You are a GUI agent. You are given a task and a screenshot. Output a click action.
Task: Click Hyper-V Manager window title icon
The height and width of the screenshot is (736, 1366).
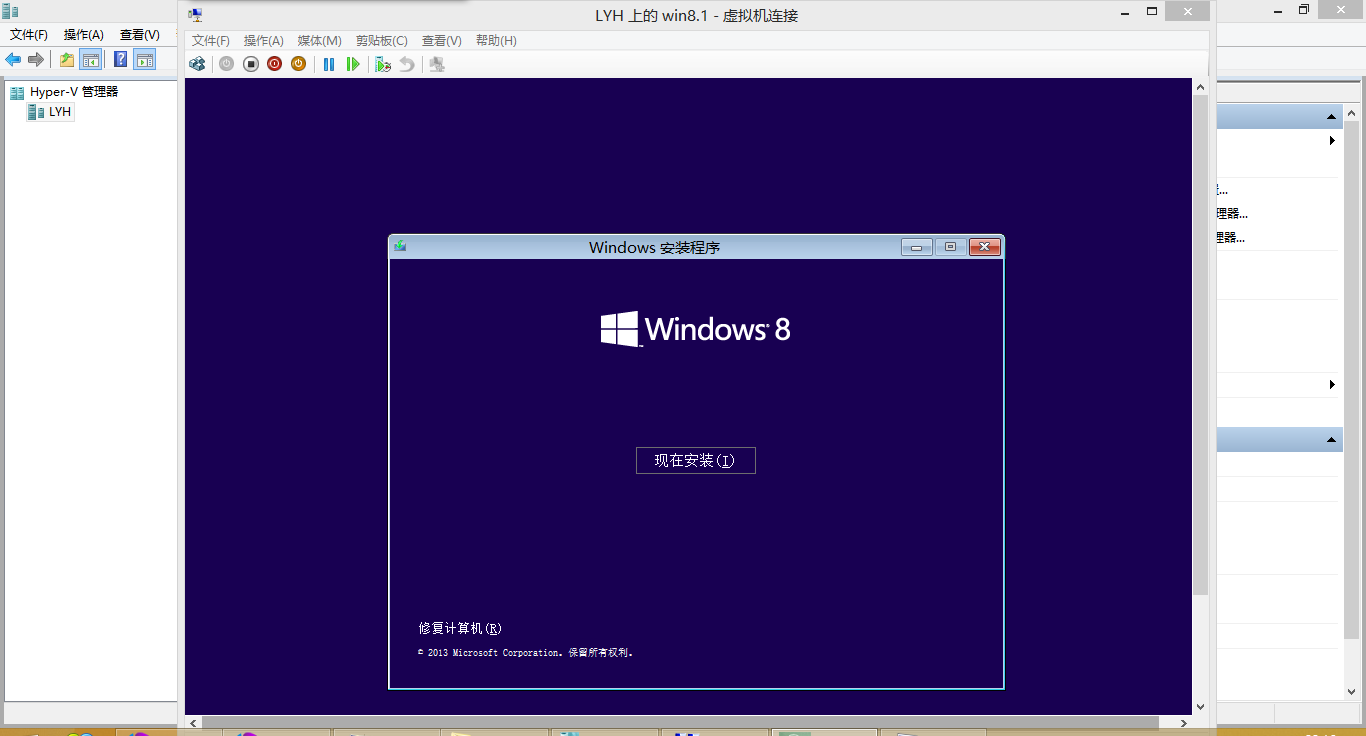point(10,11)
